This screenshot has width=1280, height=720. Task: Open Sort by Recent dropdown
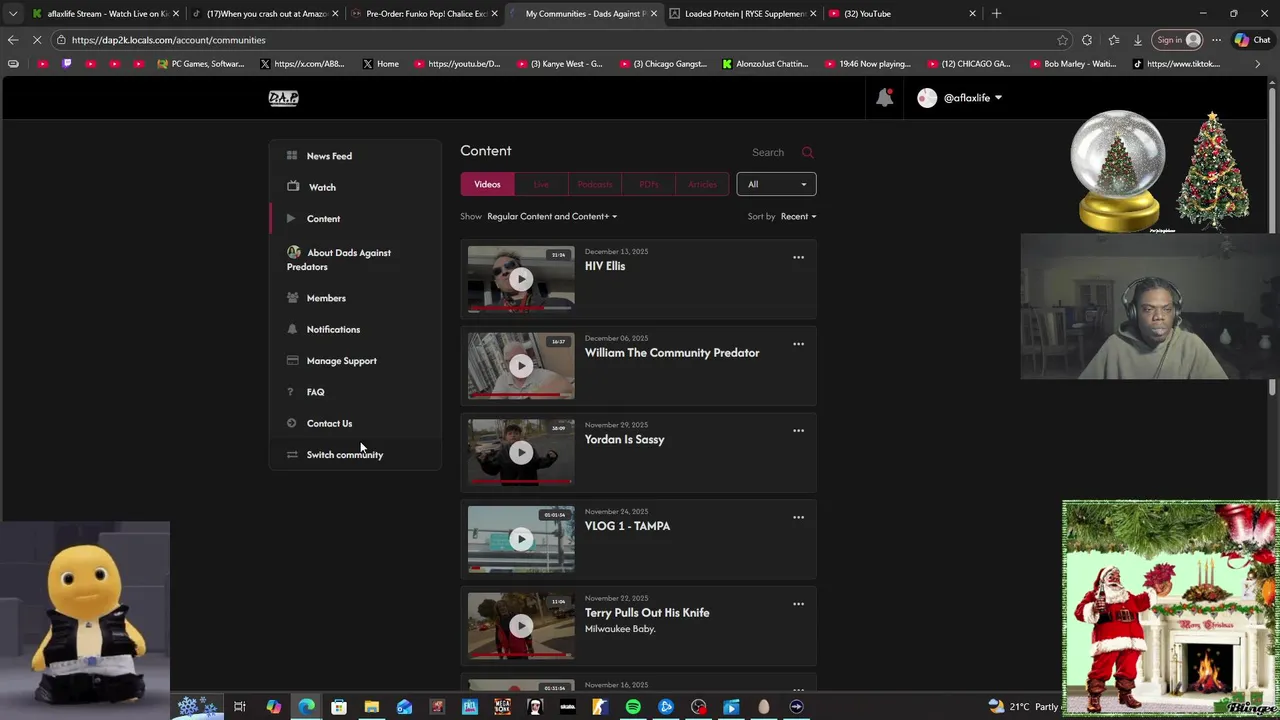(x=798, y=216)
